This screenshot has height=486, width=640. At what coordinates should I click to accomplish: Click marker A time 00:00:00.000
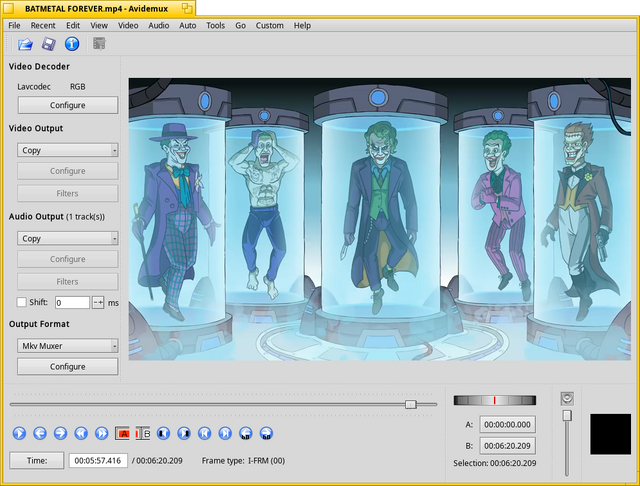tap(507, 424)
